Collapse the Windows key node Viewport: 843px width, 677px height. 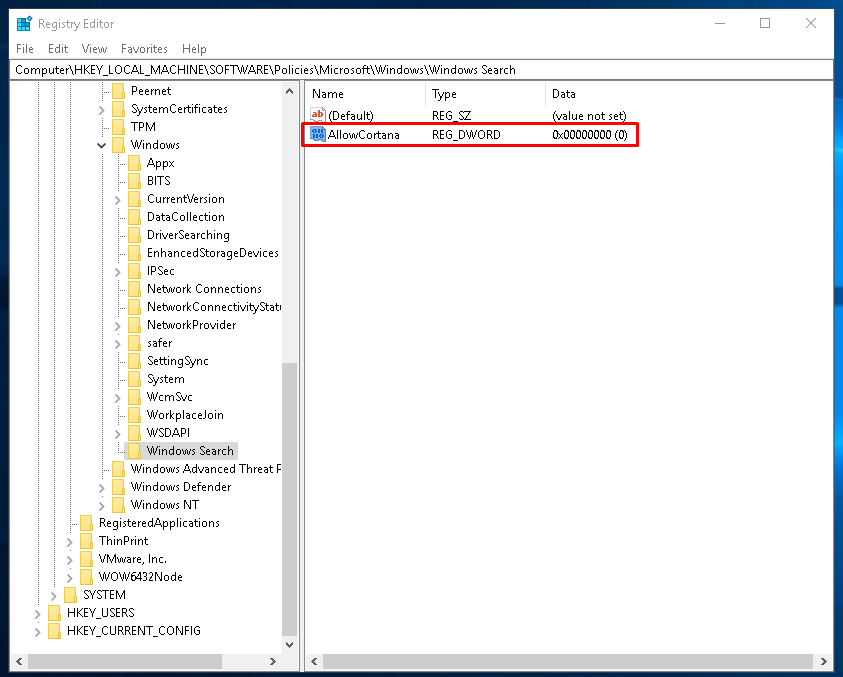pyautogui.click(x=102, y=145)
